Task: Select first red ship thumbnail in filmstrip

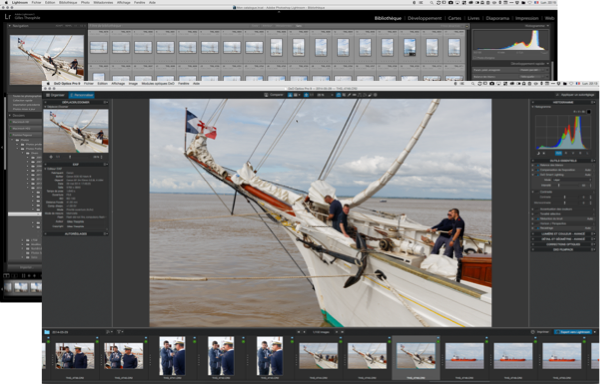Action: click(x=465, y=356)
